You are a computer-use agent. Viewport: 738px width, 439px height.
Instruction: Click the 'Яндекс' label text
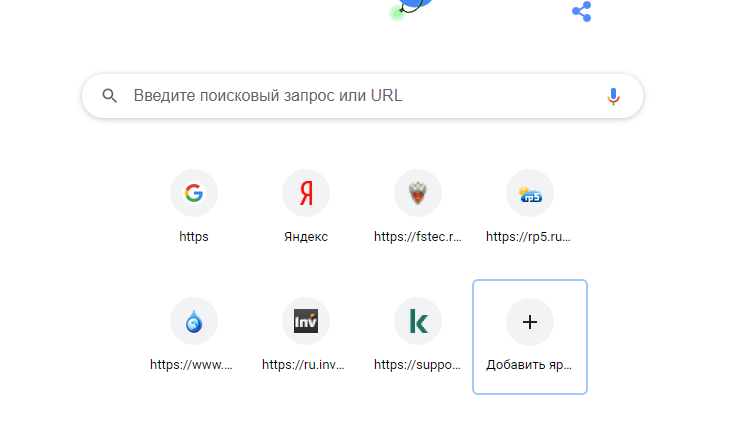click(x=306, y=237)
